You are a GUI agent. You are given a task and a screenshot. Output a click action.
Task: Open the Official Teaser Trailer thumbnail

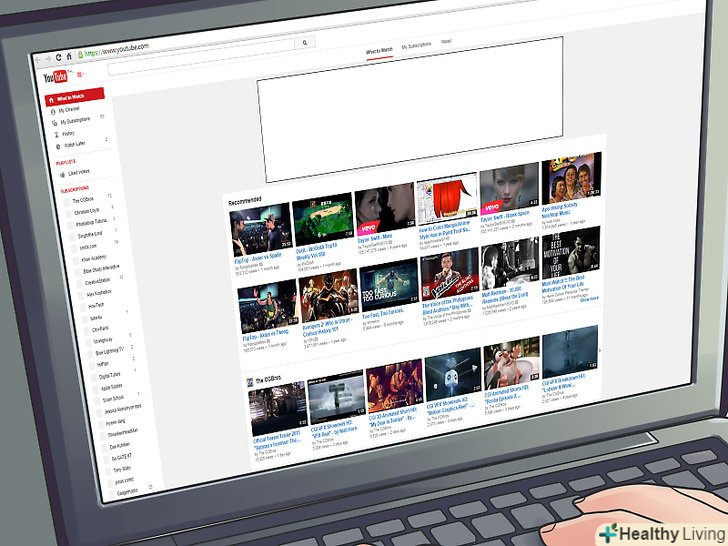coord(278,407)
